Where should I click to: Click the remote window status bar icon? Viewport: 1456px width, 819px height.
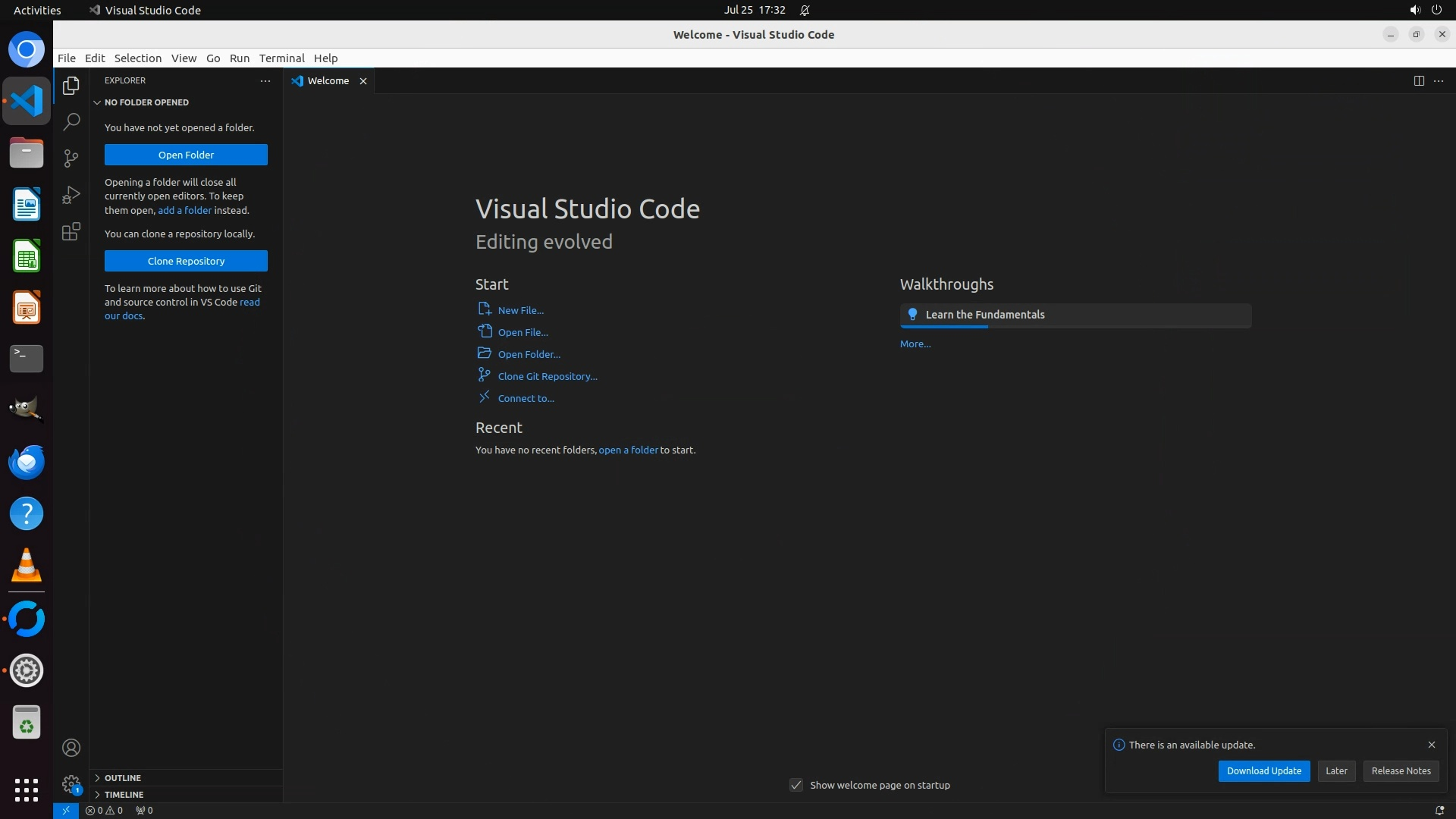point(66,810)
